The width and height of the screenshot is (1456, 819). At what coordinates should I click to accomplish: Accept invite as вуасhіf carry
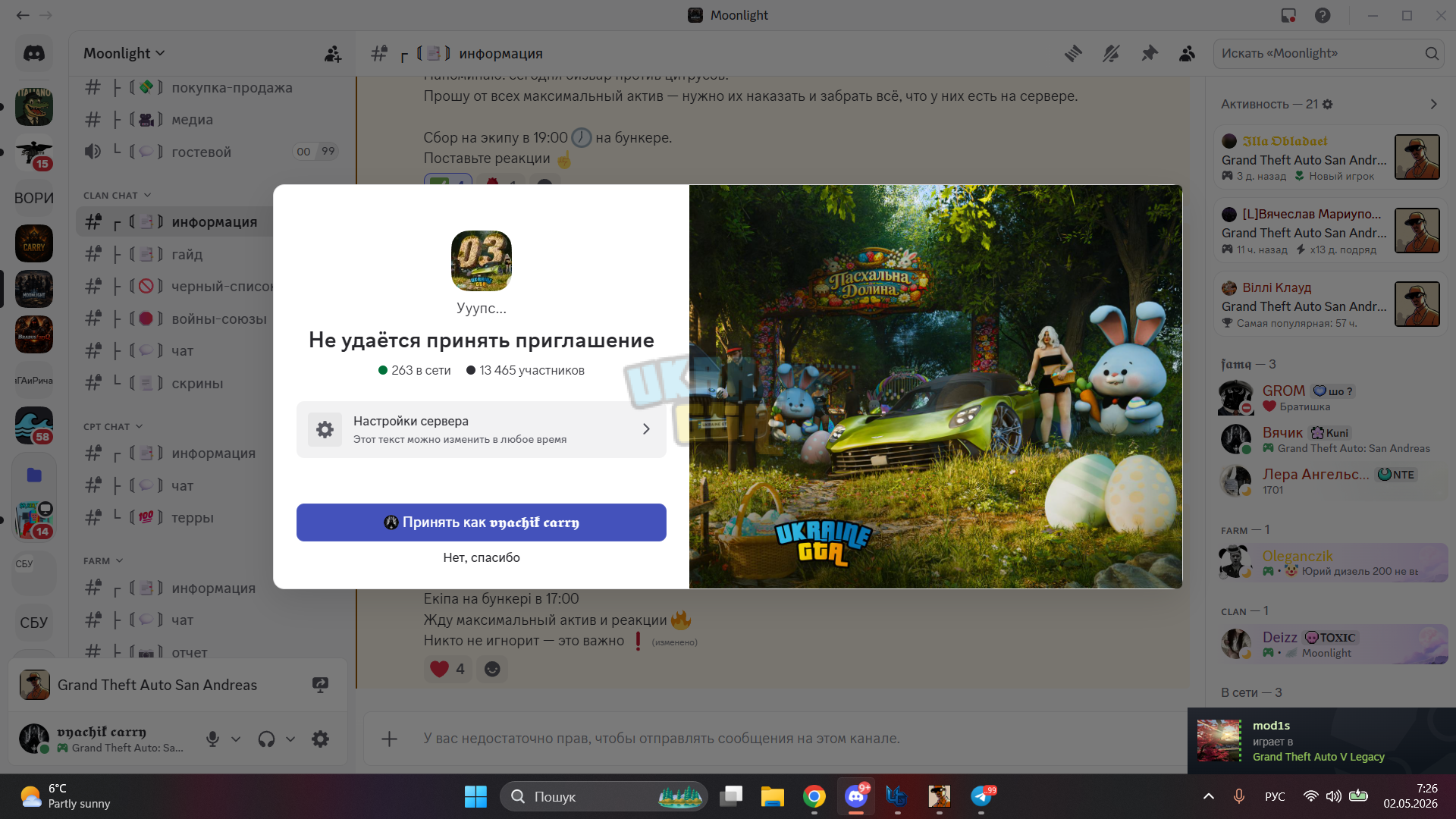coord(482,522)
